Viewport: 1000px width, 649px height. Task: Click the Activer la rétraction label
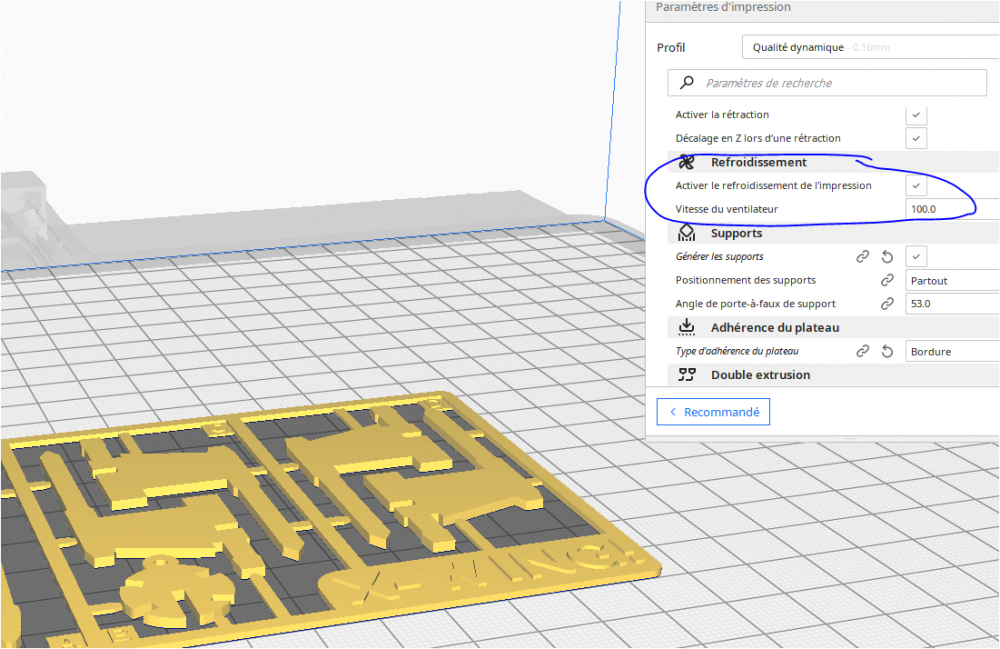[x=722, y=115]
